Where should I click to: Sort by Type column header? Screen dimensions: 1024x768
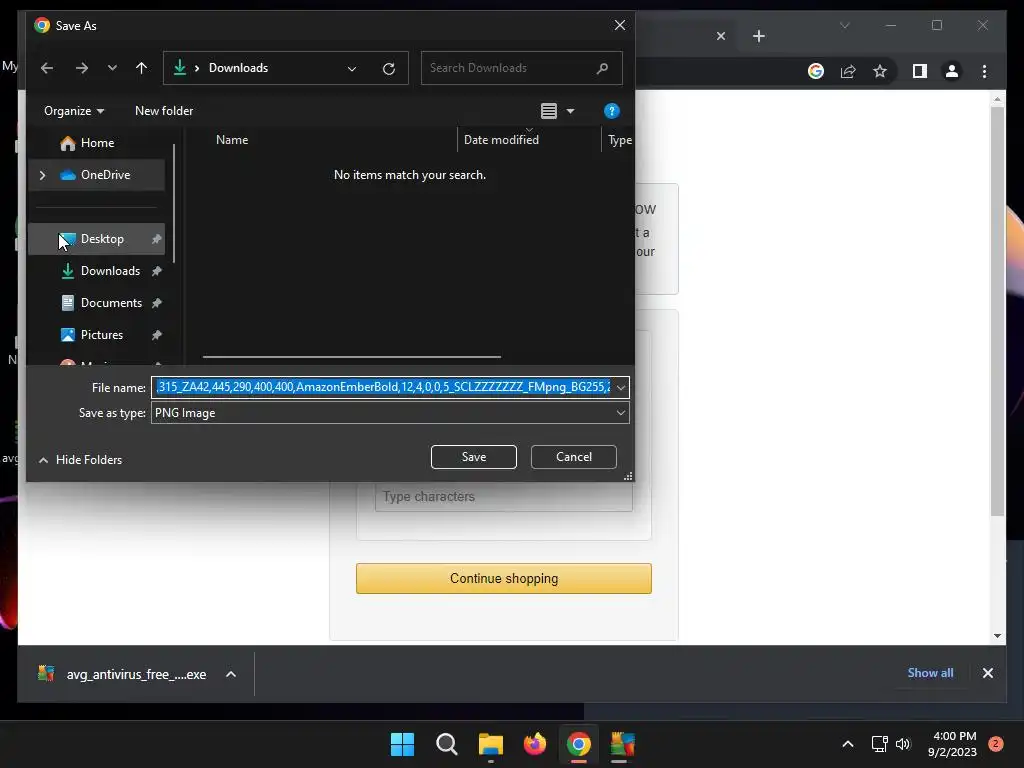pyautogui.click(x=619, y=140)
